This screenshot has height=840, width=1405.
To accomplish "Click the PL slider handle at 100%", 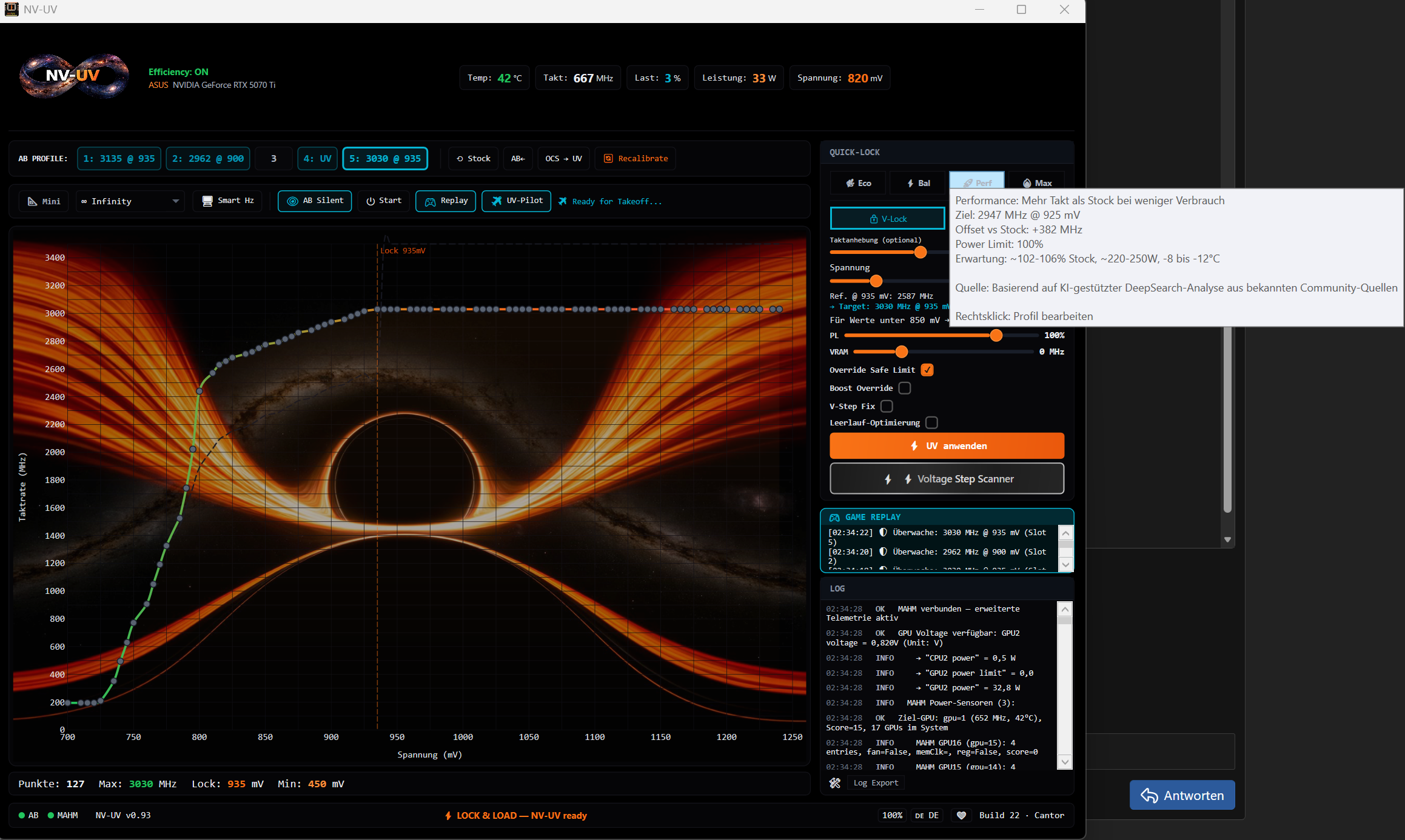I will [x=996, y=335].
